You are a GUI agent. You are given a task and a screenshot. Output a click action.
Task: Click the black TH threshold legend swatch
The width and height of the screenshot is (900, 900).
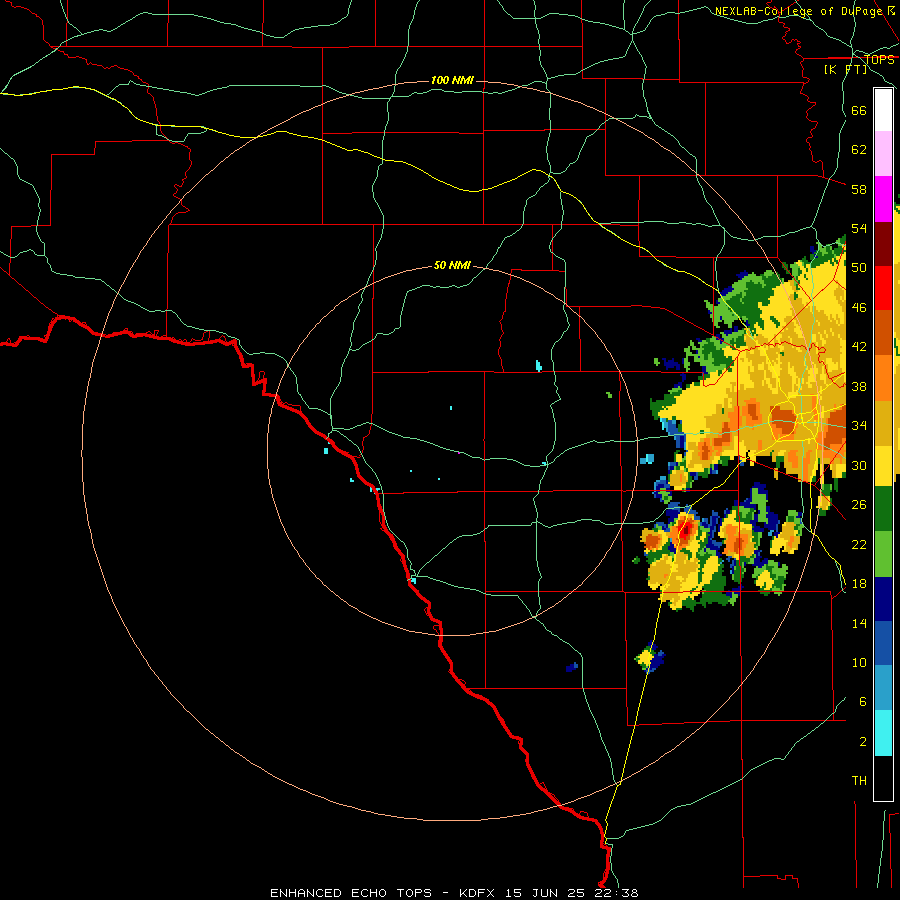[883, 778]
